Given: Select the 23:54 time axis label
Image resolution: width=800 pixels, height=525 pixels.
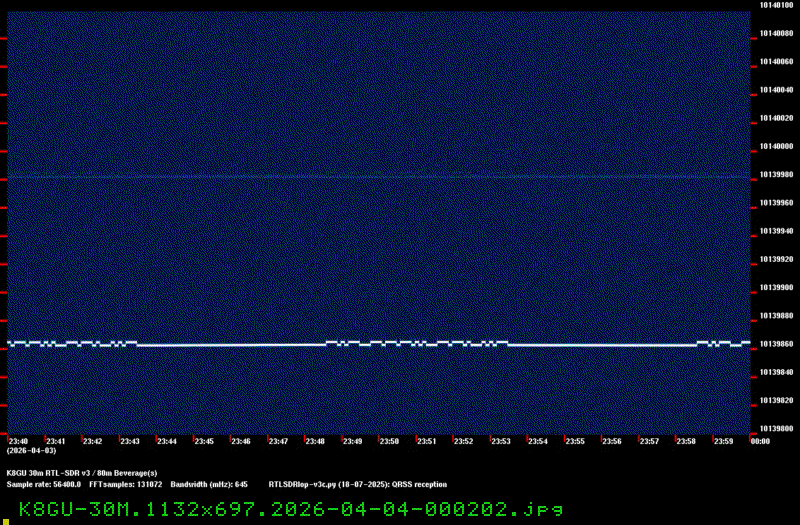Looking at the screenshot, I should 538,441.
